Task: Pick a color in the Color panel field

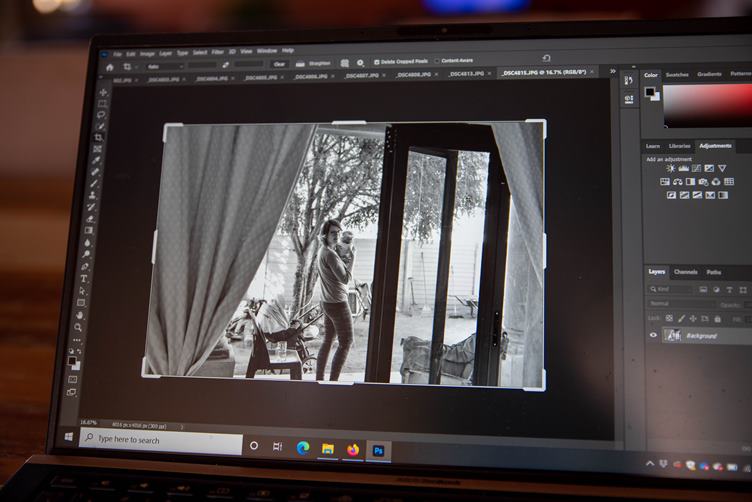Action: click(707, 106)
